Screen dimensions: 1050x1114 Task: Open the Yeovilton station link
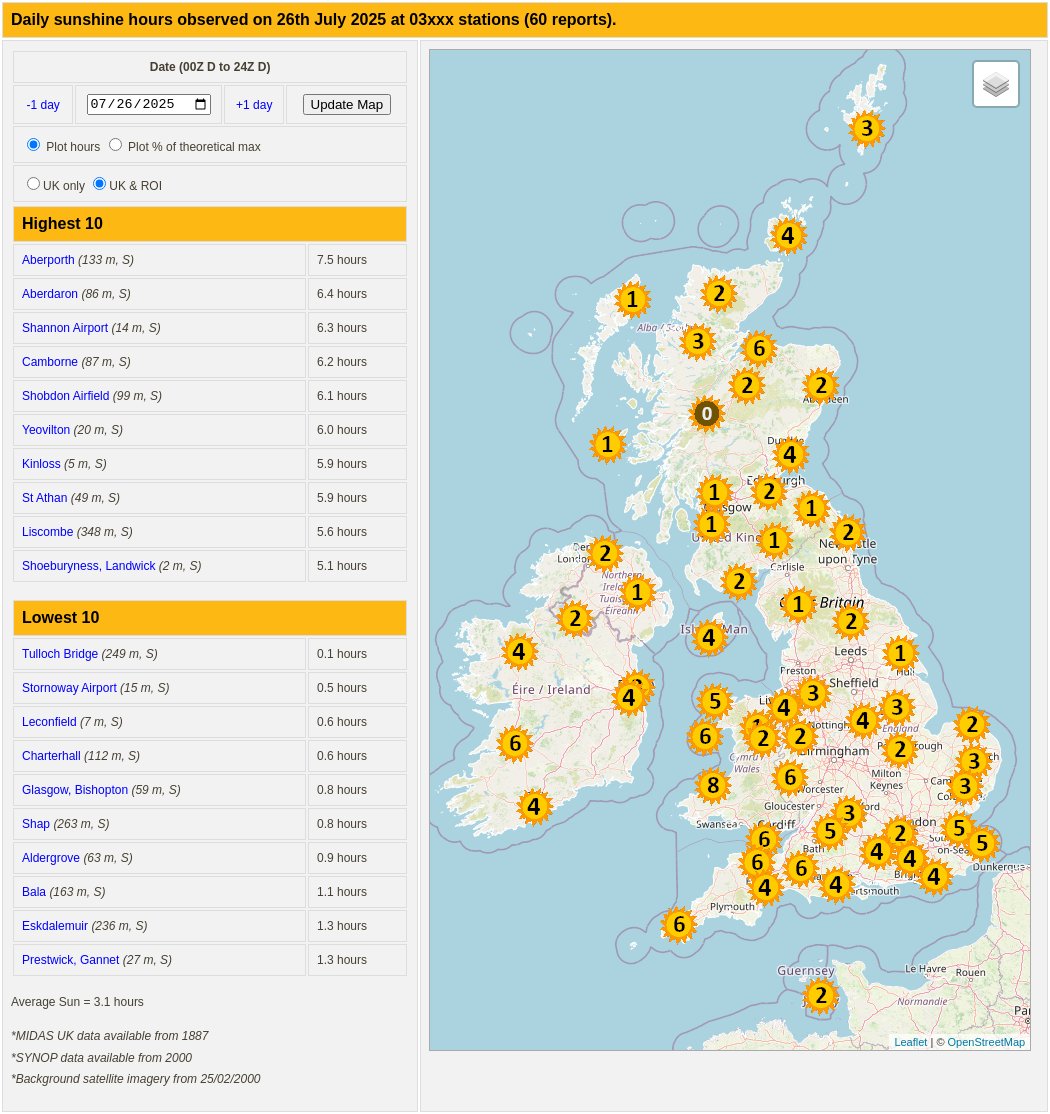[46, 431]
